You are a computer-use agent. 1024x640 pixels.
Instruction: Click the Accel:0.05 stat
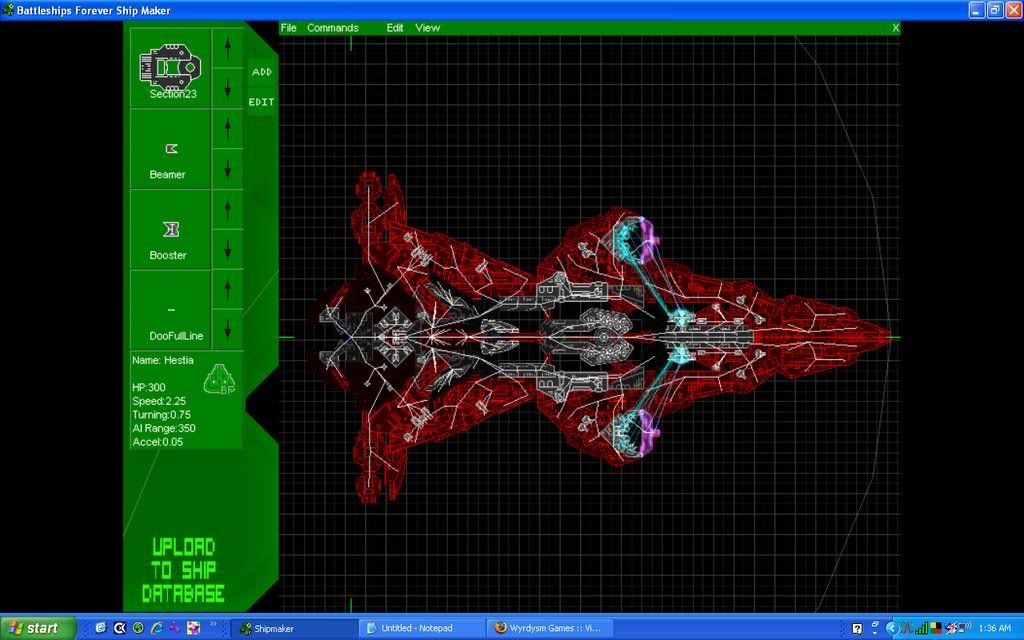[x=157, y=442]
